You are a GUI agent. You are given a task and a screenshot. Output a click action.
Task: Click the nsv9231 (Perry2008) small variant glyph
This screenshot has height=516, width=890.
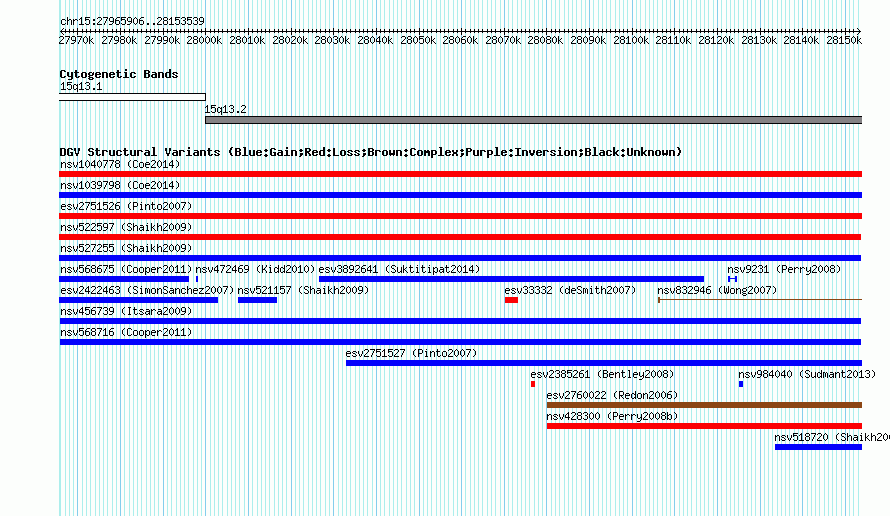click(732, 279)
